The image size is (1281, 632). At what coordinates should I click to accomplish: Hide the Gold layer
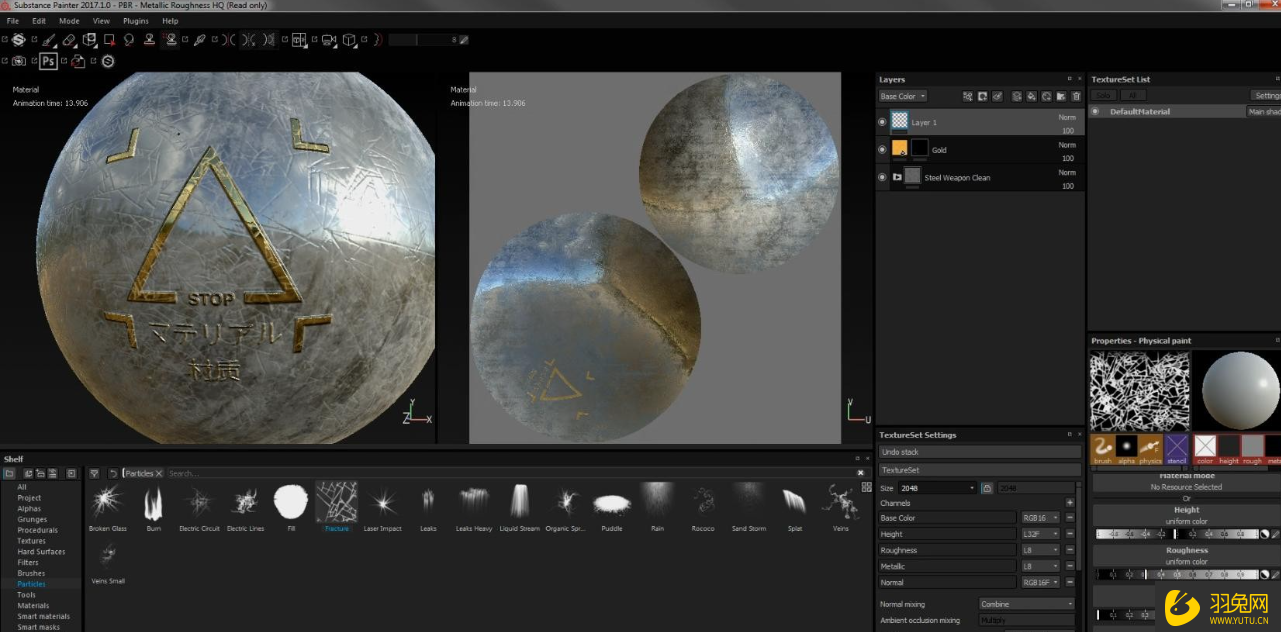tap(882, 150)
